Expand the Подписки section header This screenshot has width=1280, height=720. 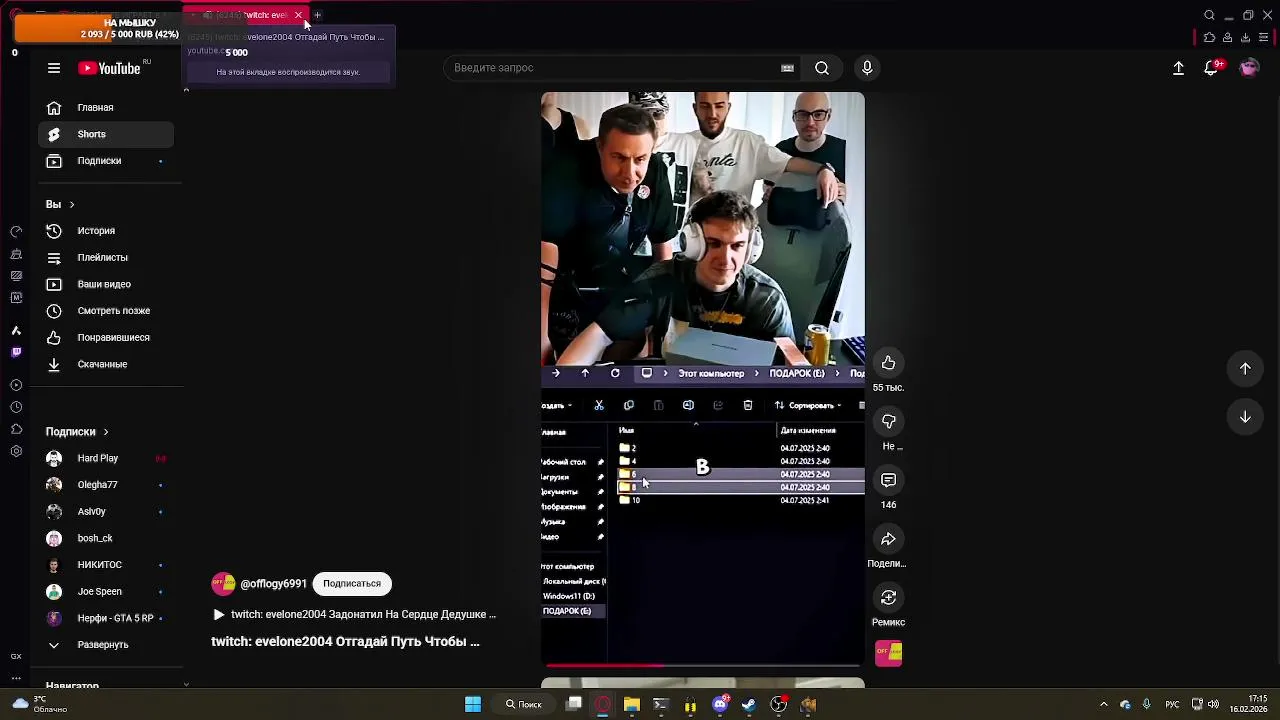(x=77, y=432)
